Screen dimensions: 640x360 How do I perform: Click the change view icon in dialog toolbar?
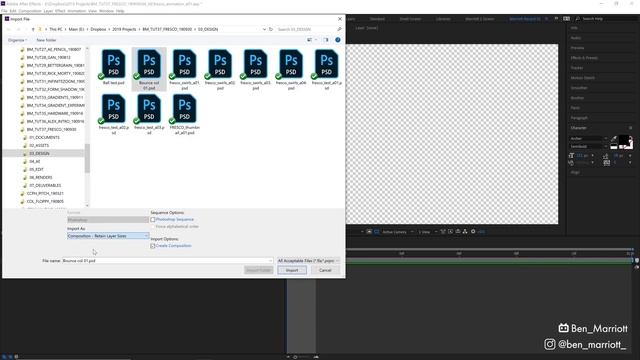(309, 40)
